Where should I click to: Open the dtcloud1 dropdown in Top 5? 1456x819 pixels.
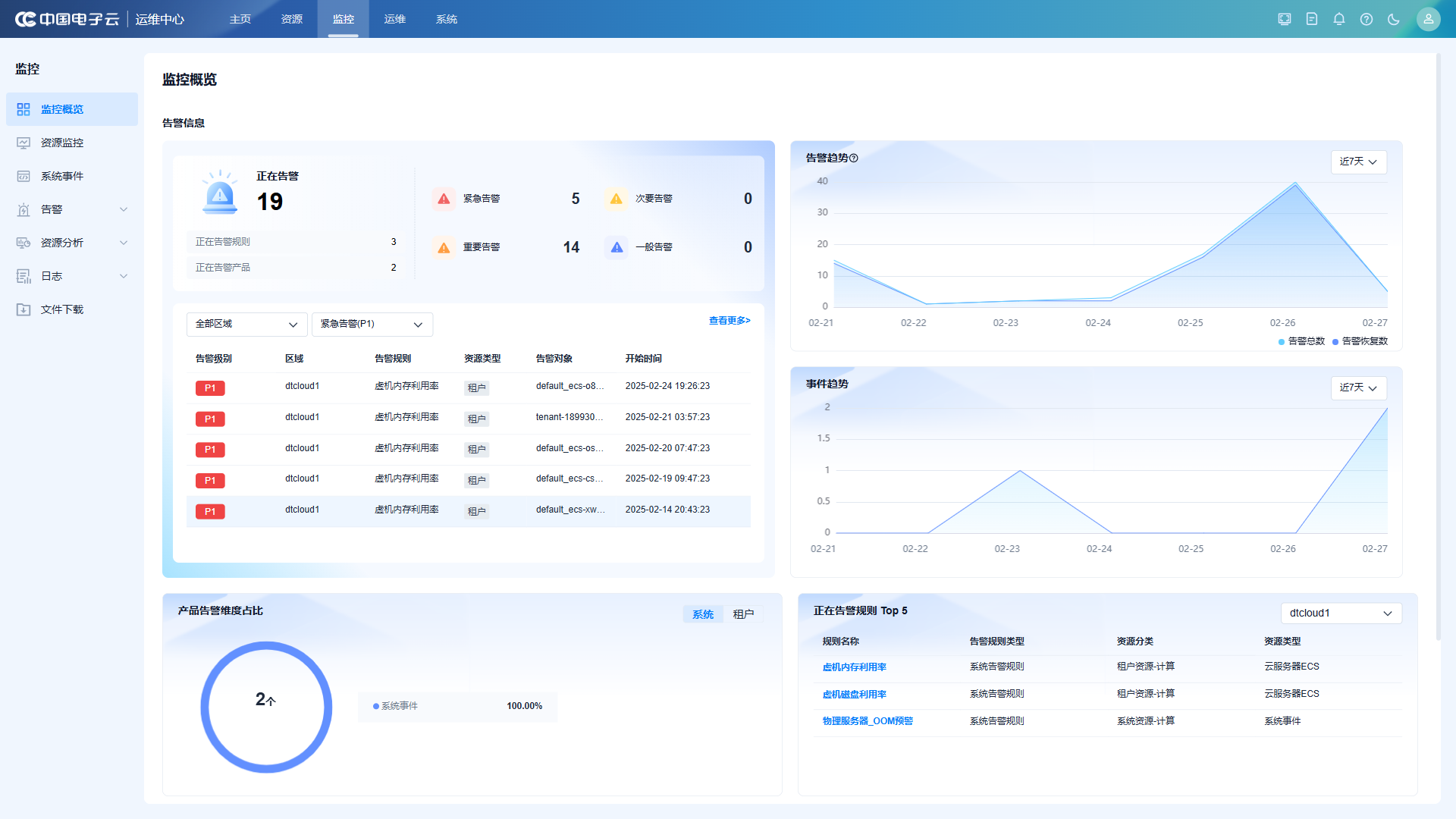[1341, 613]
